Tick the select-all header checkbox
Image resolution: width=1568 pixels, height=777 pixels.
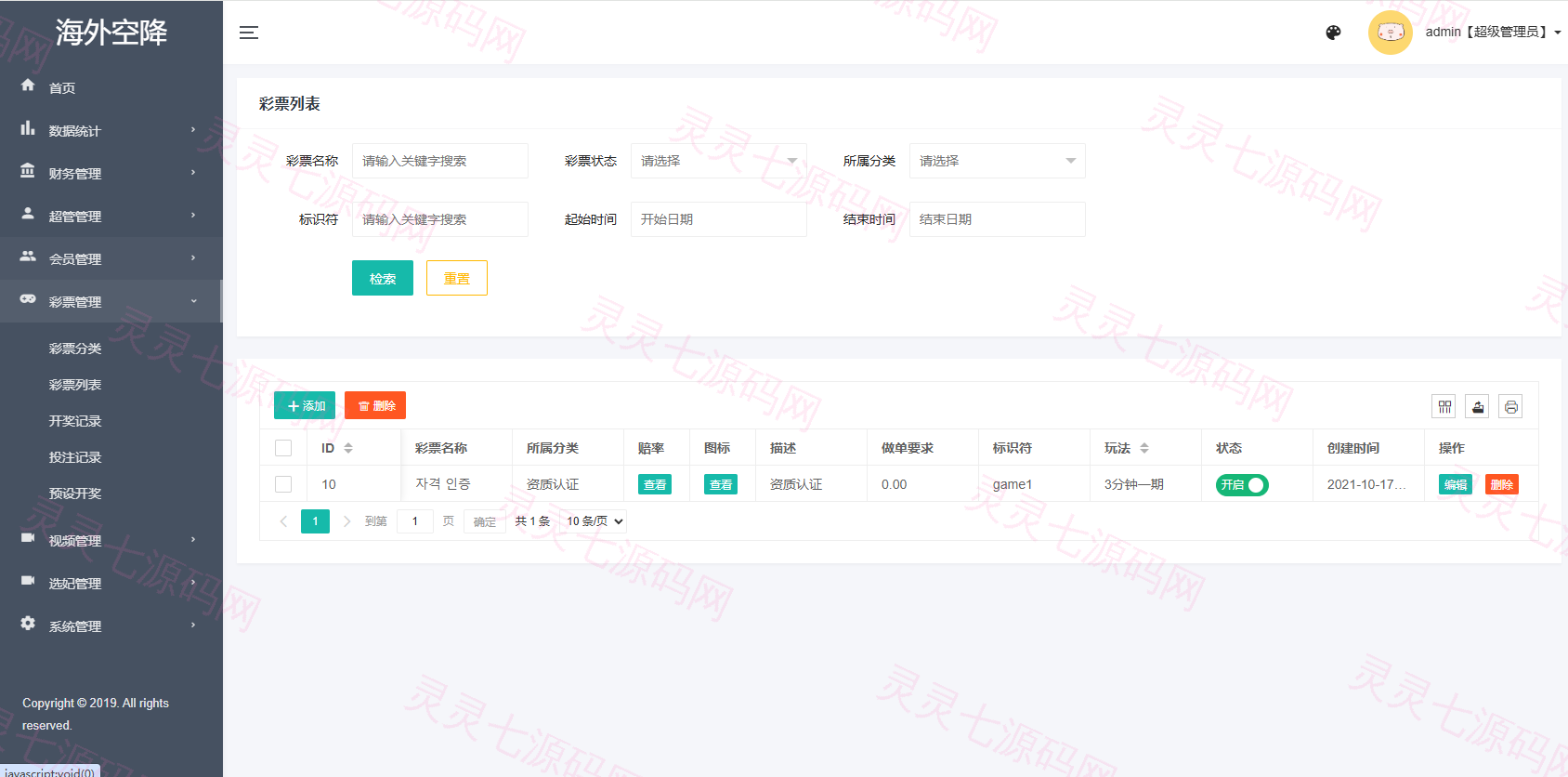pyautogui.click(x=283, y=448)
